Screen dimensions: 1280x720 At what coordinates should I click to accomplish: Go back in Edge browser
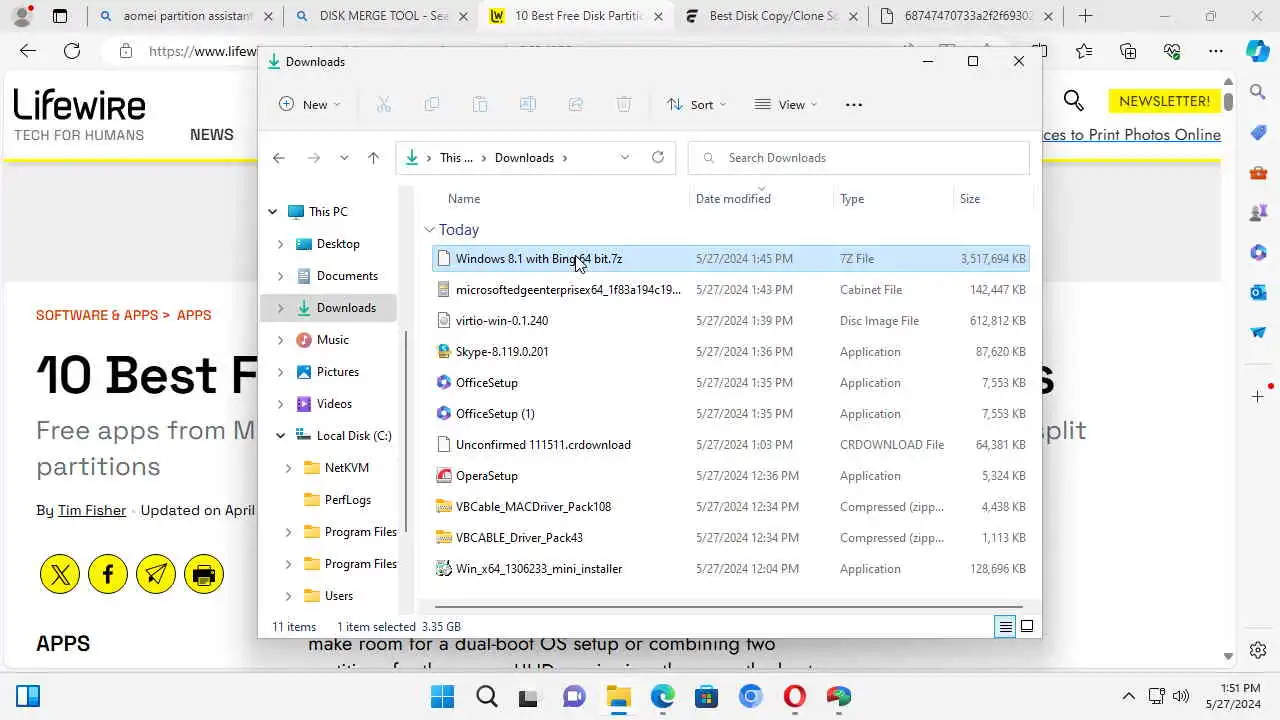pyautogui.click(x=28, y=51)
